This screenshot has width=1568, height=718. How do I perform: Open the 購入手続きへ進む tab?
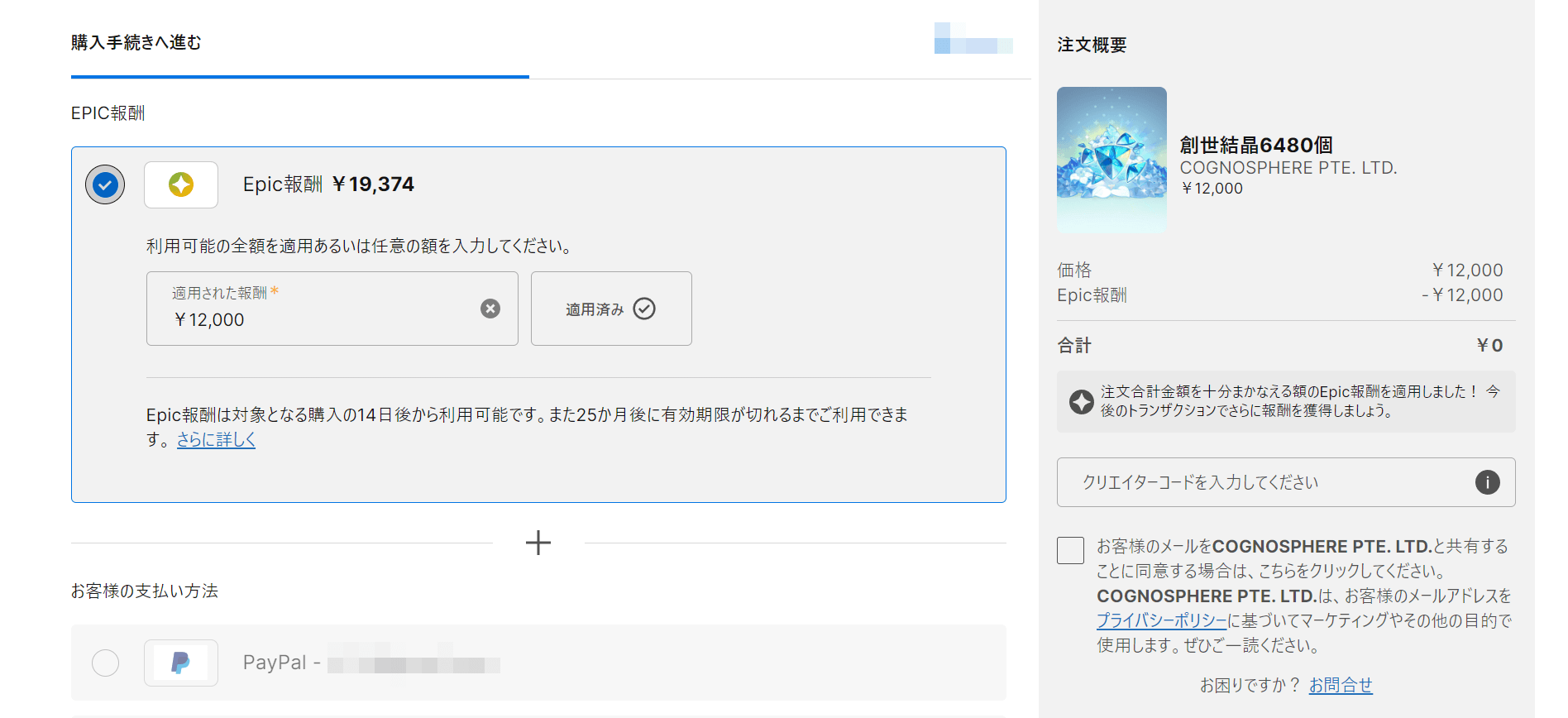pos(136,42)
